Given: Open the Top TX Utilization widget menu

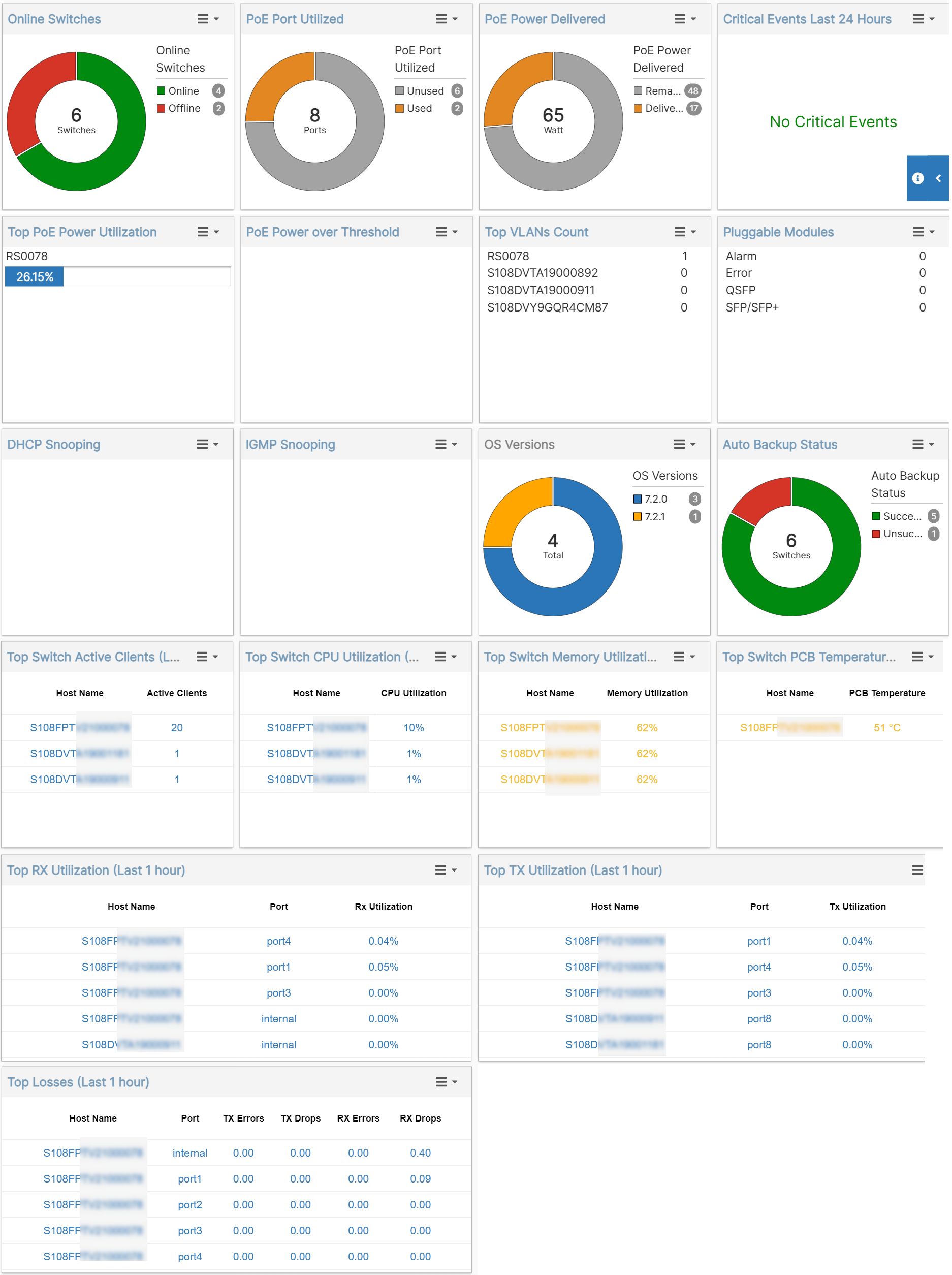Looking at the screenshot, I should tap(917, 870).
